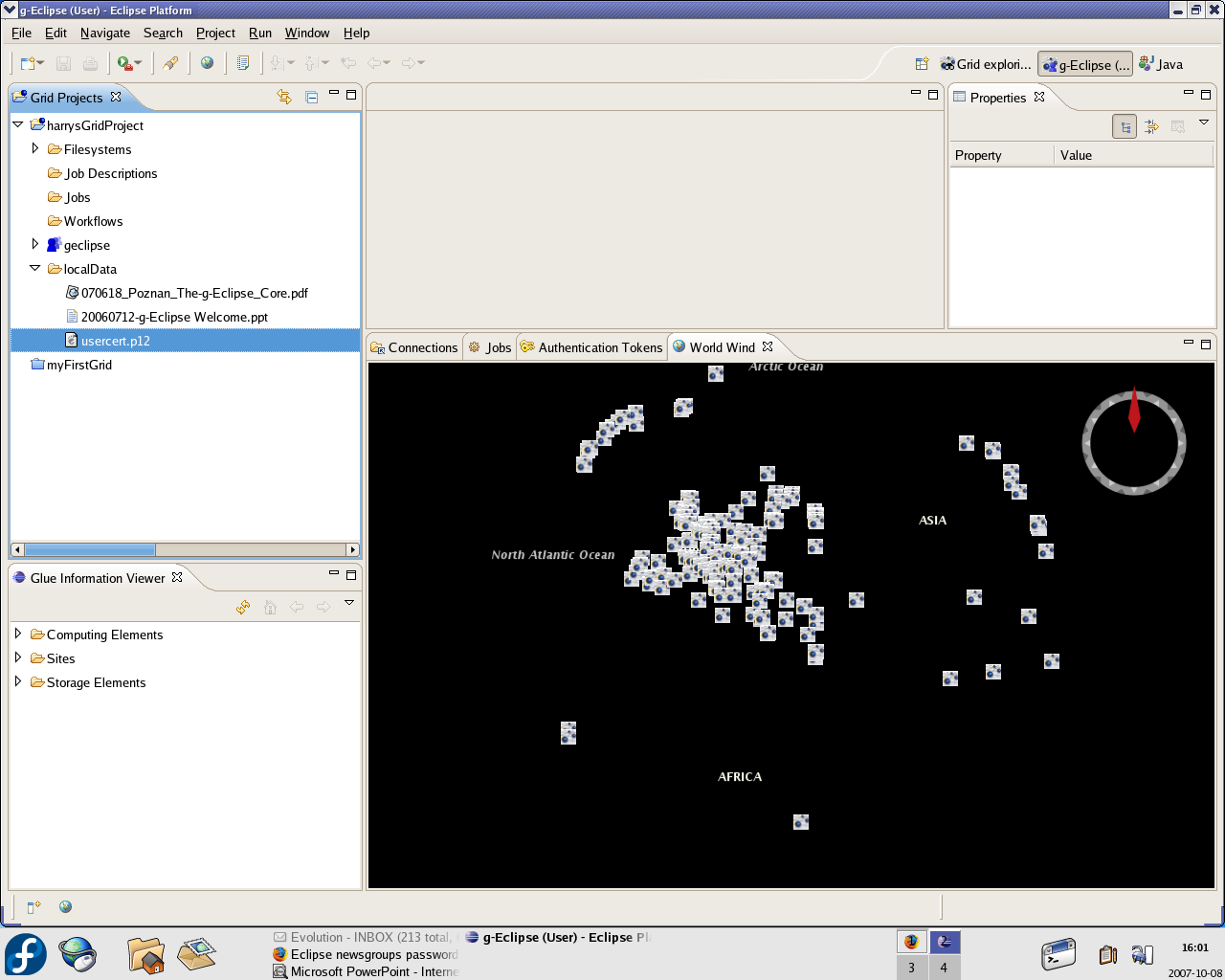
Task: Collapse the harrysGridProject tree node
Action: pyautogui.click(x=17, y=124)
